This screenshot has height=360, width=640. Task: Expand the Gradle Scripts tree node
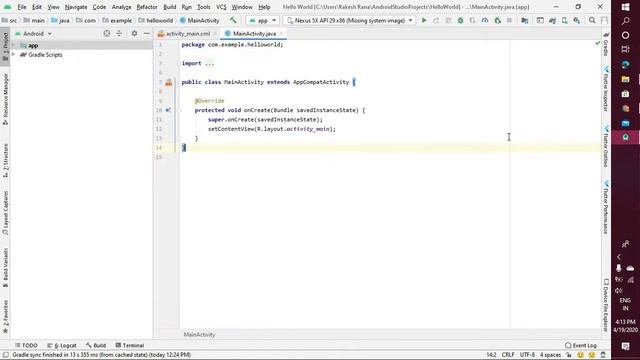pyautogui.click(x=14, y=55)
